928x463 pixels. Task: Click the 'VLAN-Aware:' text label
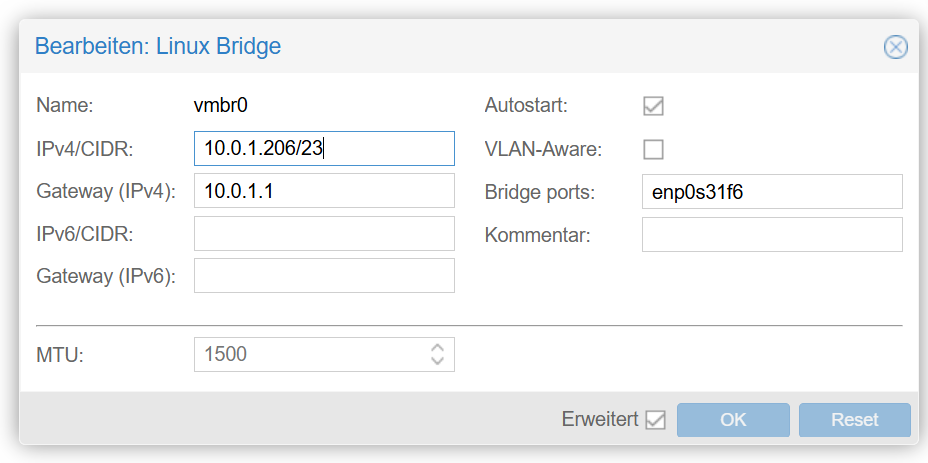coord(543,149)
